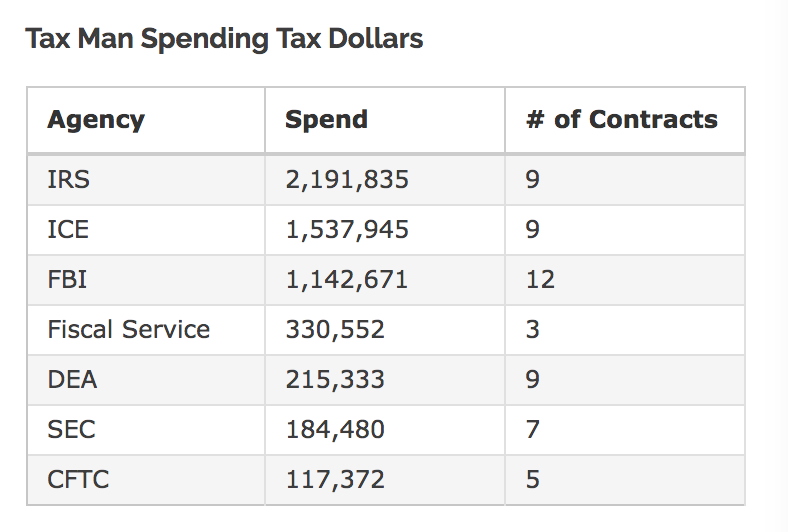The height and width of the screenshot is (532, 788).
Task: Click the FBI contracts count 12
Action: 540,280
